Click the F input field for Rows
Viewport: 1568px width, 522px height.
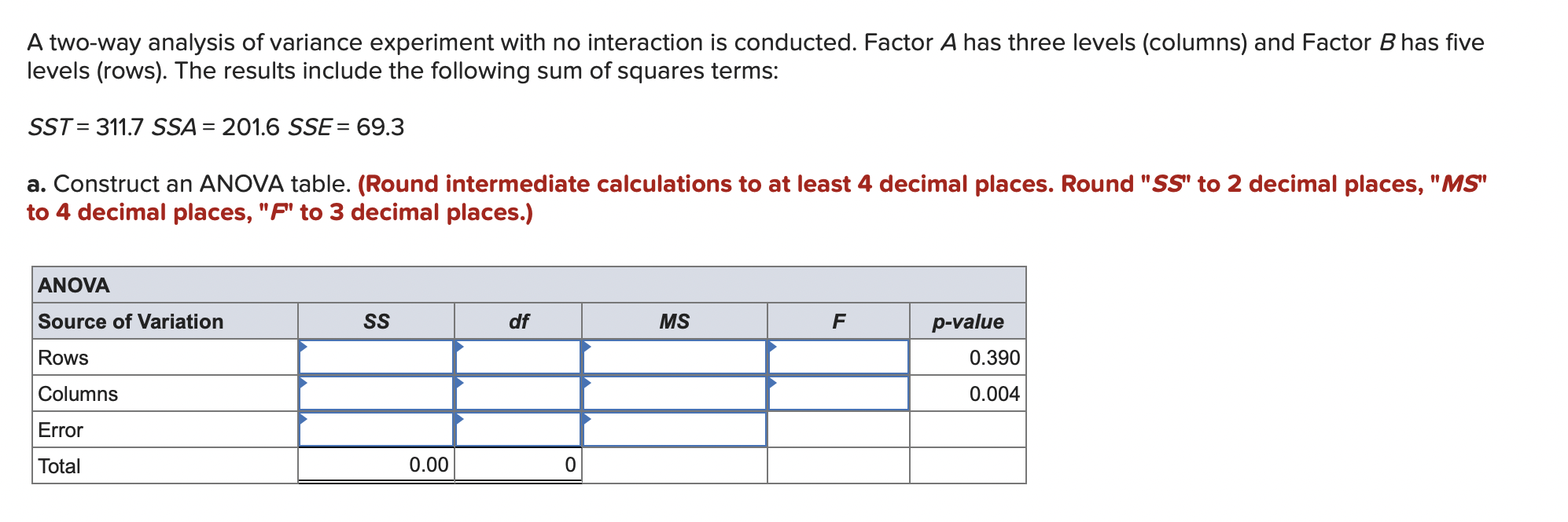838,358
